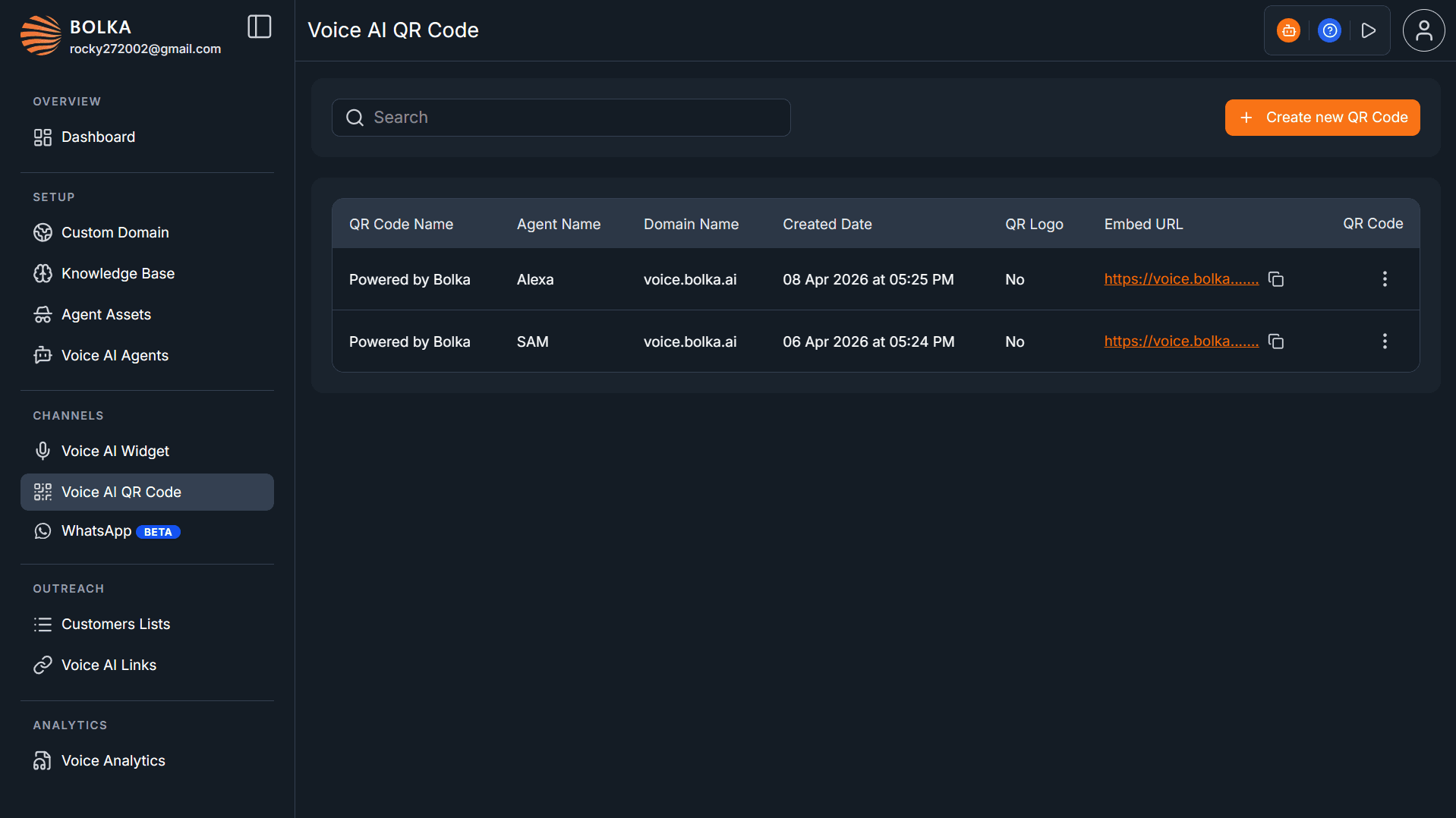
Task: Click Create new QR Code button
Action: 1322,118
